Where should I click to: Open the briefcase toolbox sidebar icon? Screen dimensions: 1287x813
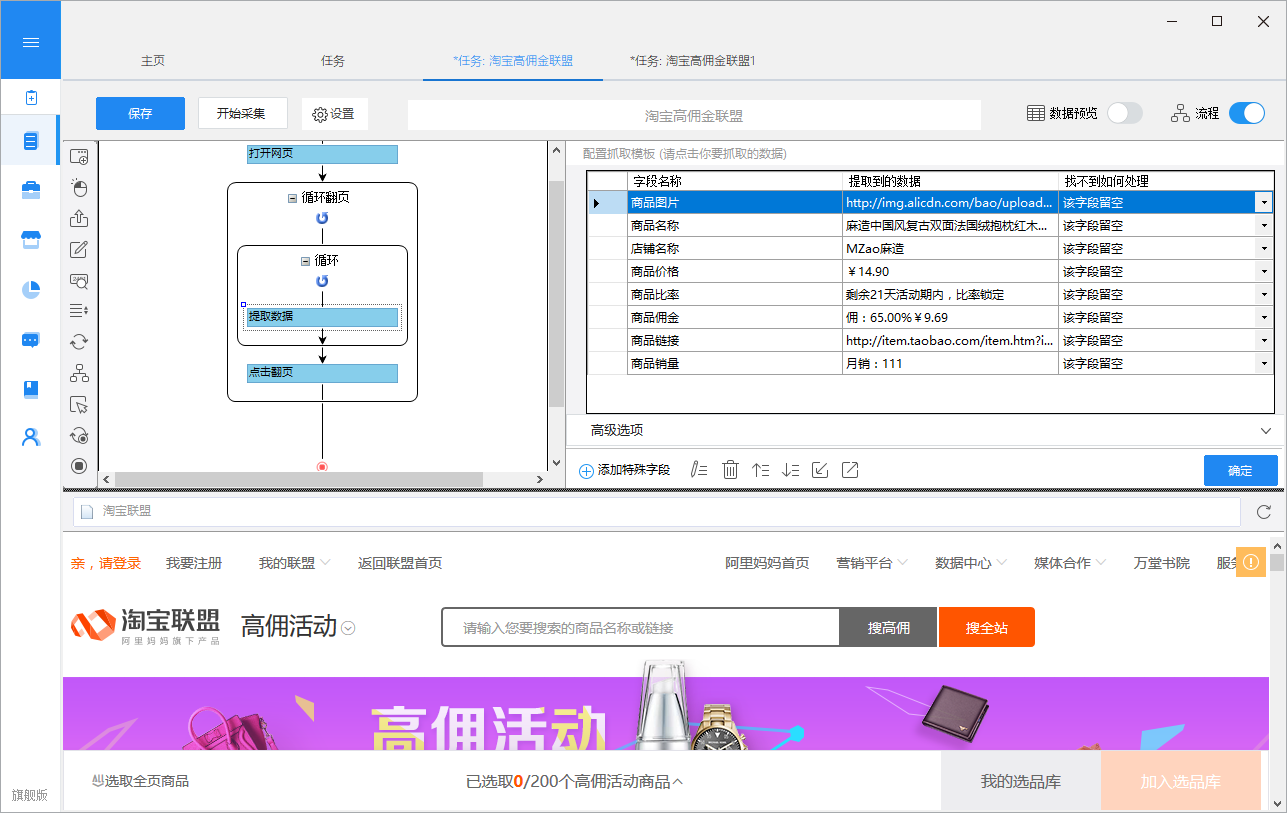30,191
